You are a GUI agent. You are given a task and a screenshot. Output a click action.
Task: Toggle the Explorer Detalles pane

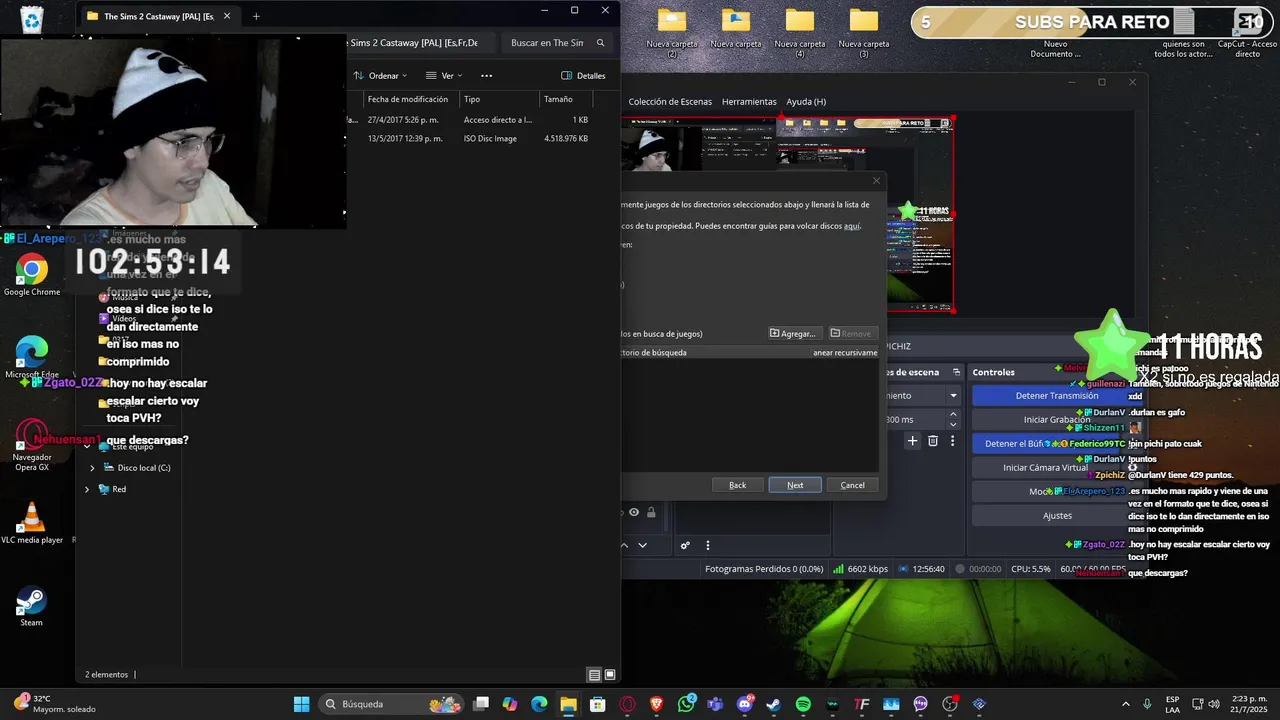[x=583, y=76]
